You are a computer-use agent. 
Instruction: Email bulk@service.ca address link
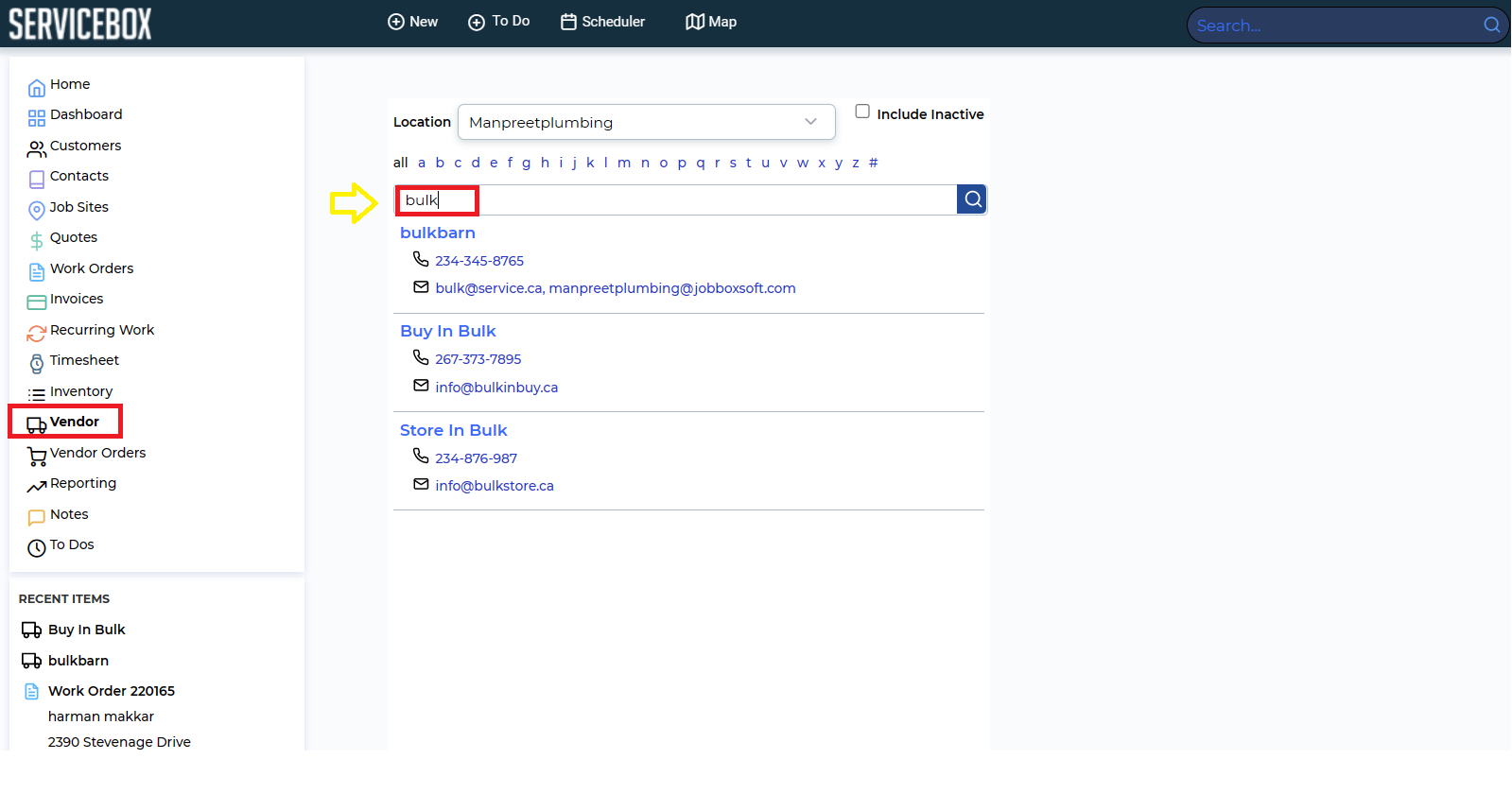(489, 288)
